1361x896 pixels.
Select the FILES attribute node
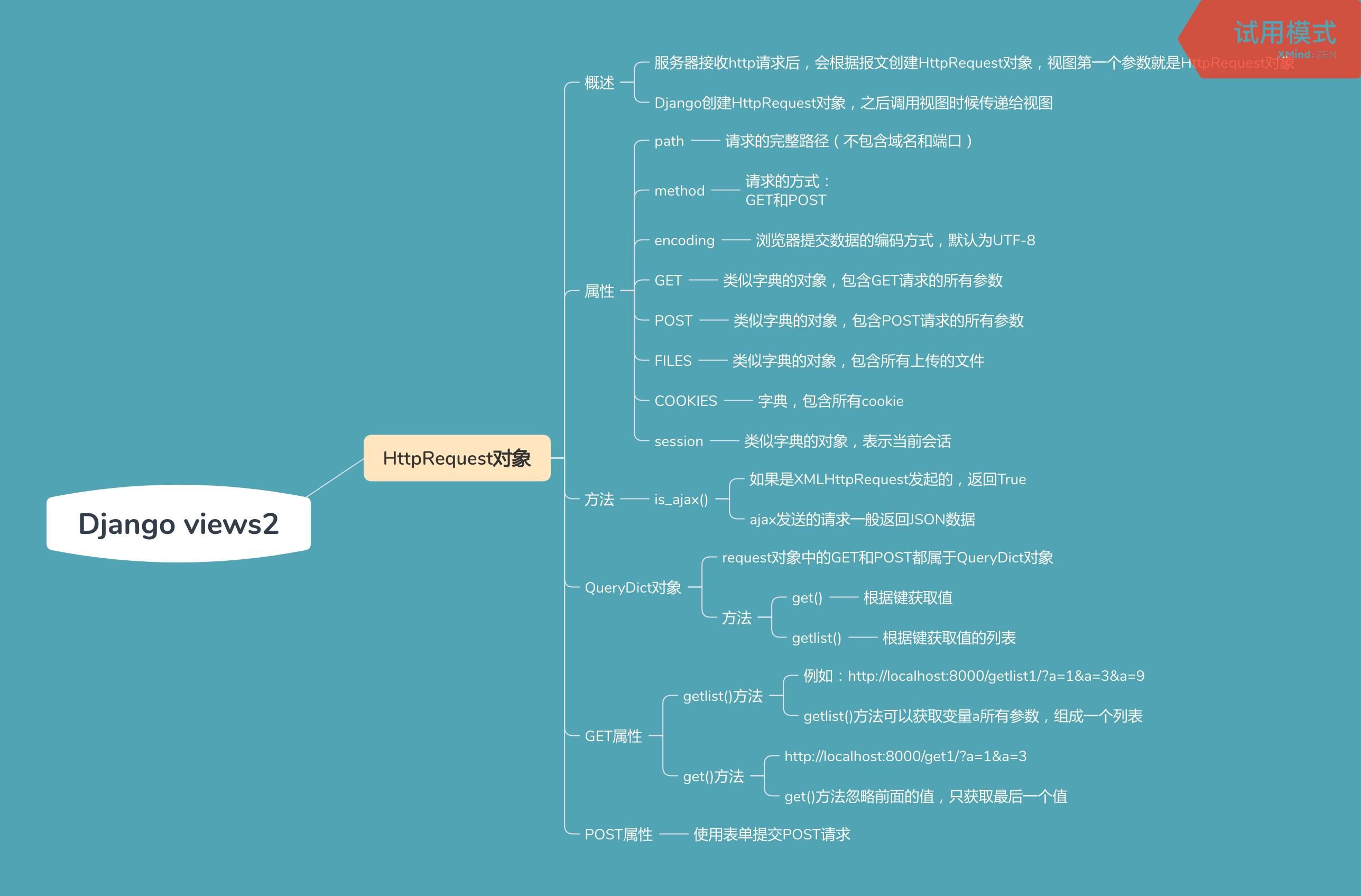(672, 362)
